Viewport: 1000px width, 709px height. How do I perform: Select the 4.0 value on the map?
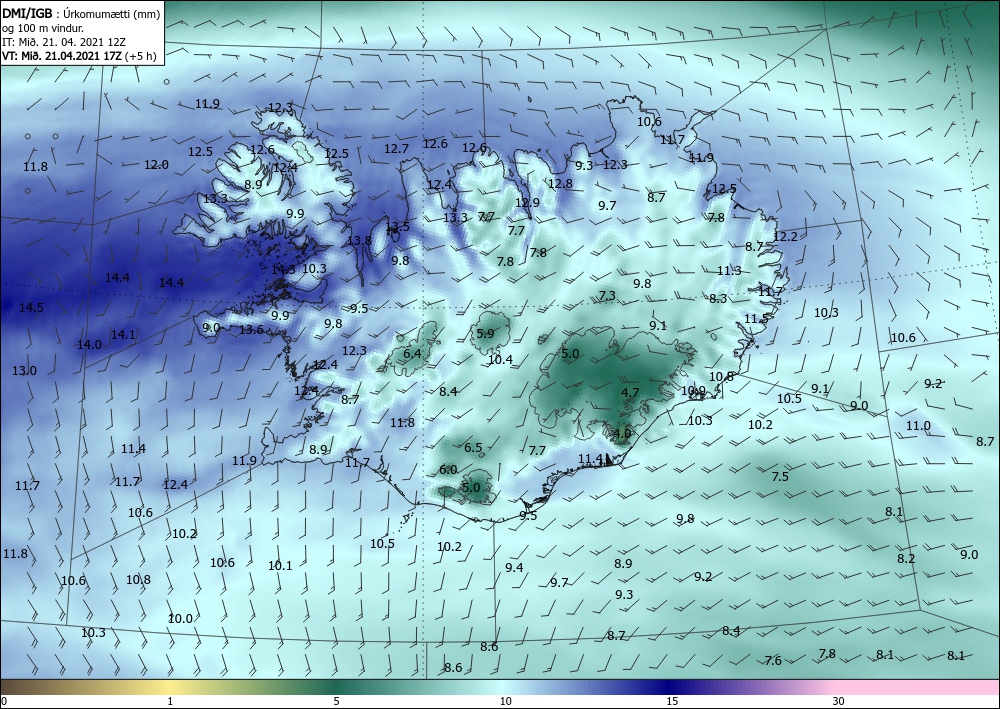[622, 434]
